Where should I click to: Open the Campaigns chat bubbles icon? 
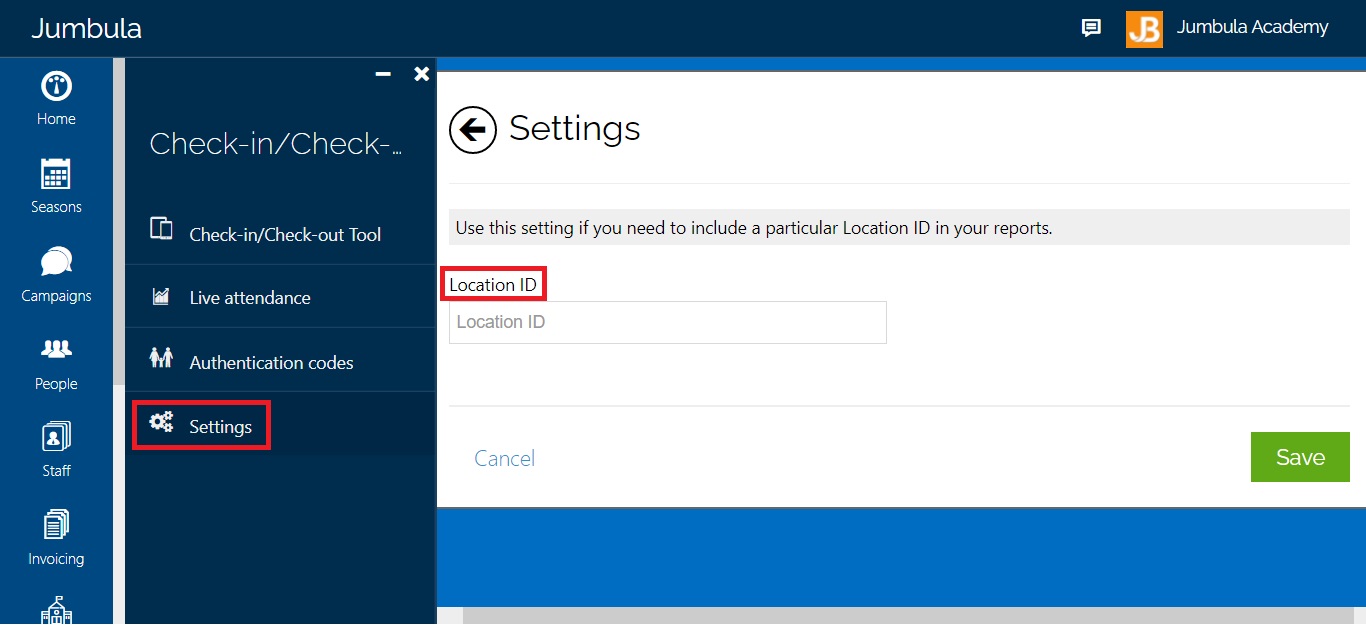pos(56,262)
